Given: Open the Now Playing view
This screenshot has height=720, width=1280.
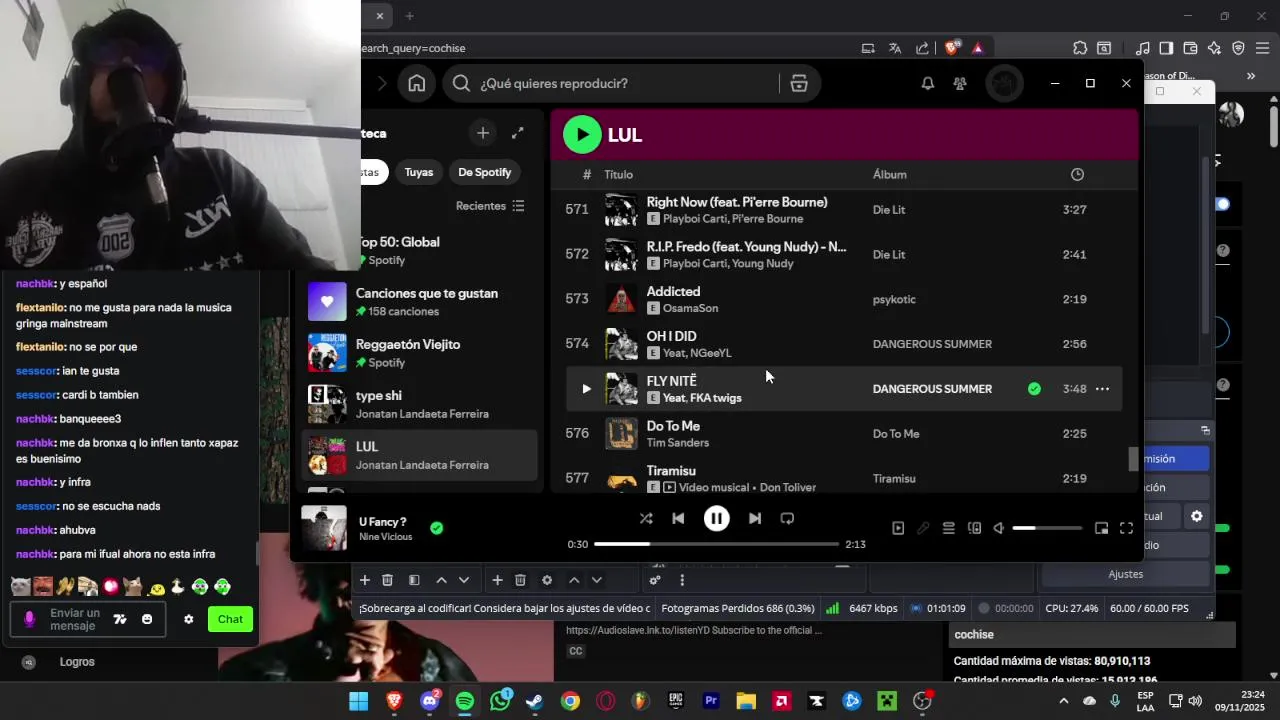Looking at the screenshot, I should click(x=898, y=528).
